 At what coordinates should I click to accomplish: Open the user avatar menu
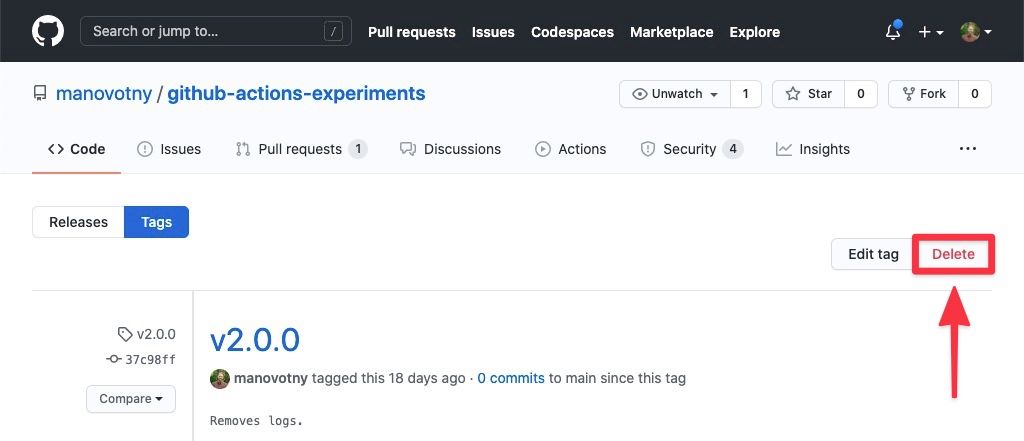pyautogui.click(x=975, y=32)
